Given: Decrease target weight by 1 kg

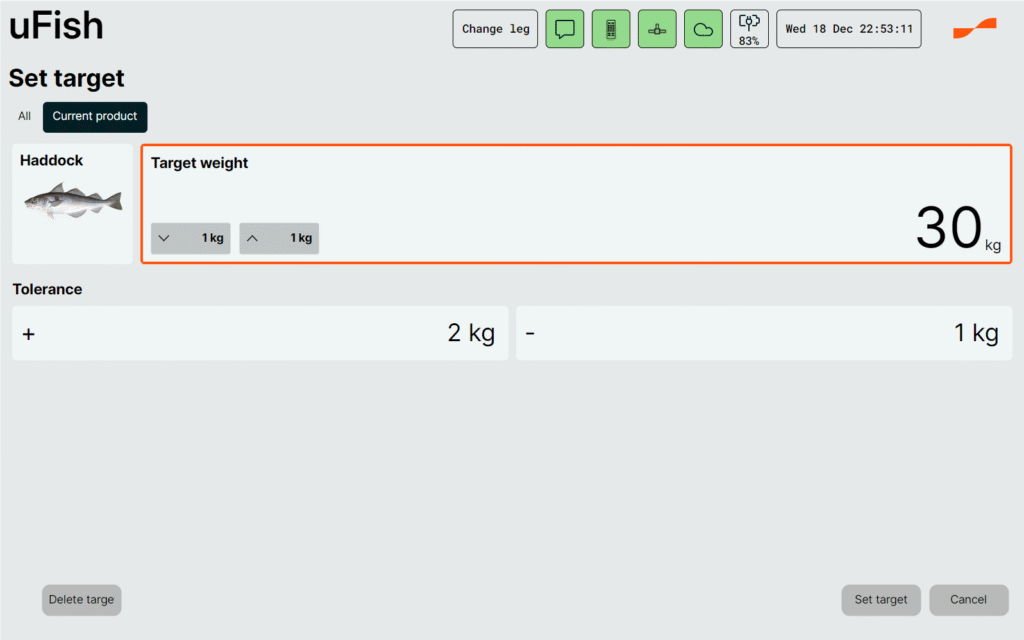Looking at the screenshot, I should tap(190, 238).
